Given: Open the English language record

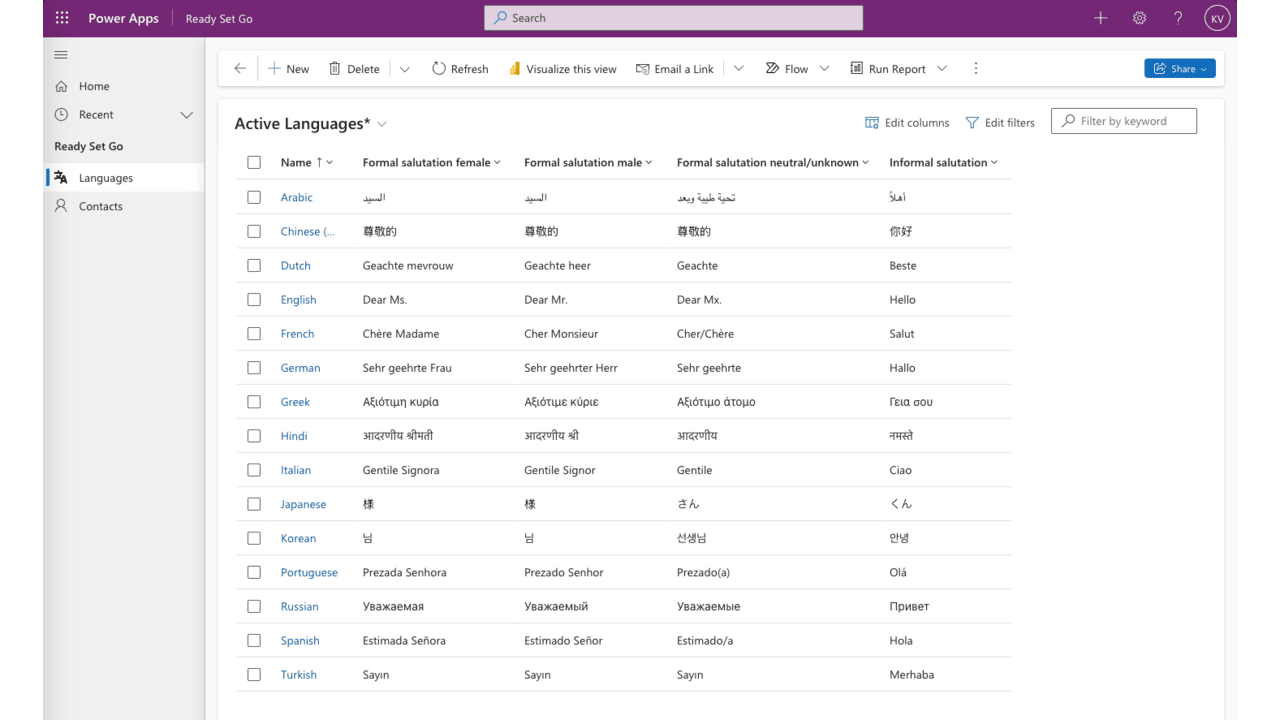Looking at the screenshot, I should pyautogui.click(x=298, y=299).
